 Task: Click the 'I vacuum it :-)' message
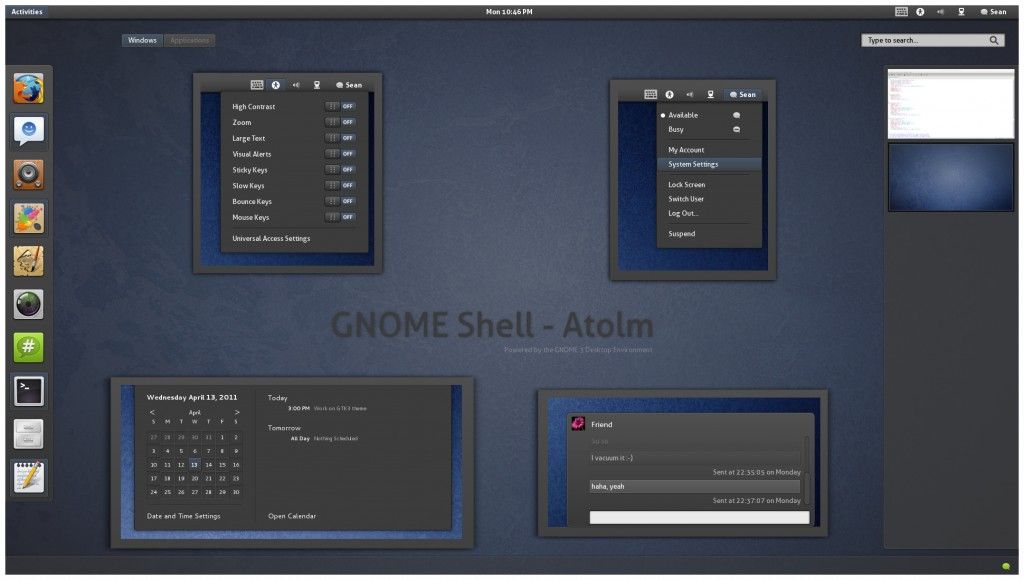tap(695, 458)
